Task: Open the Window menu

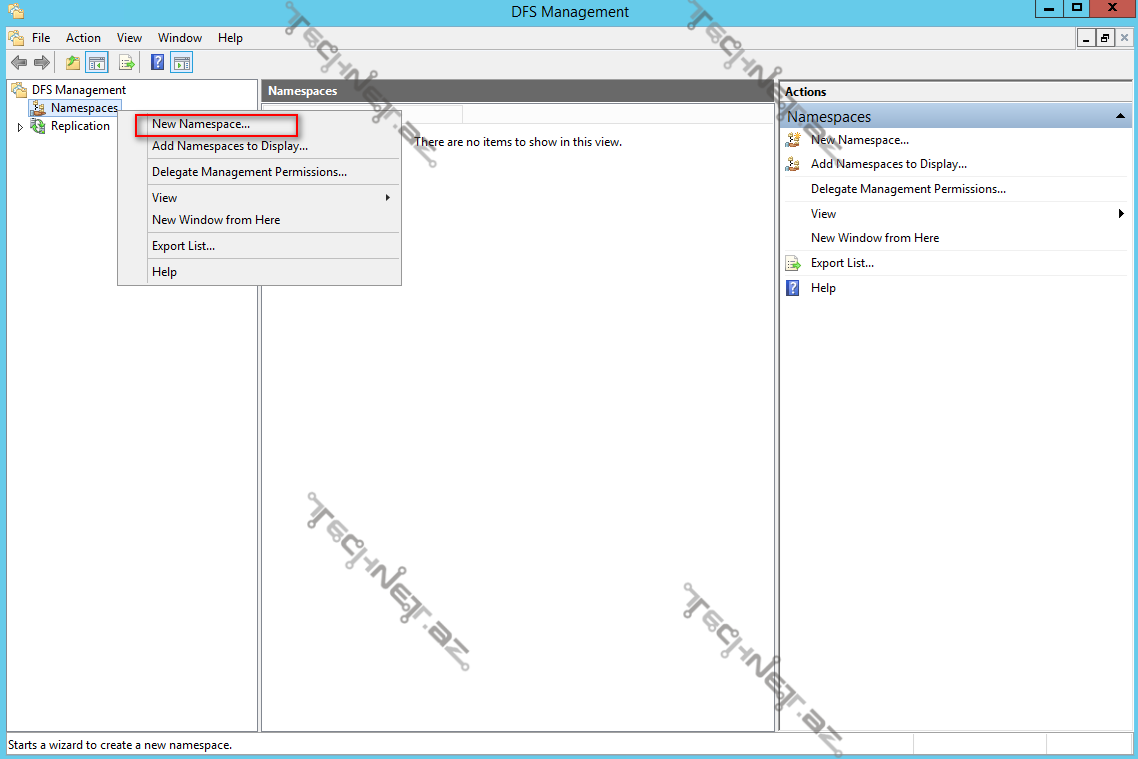Action: click(x=180, y=38)
